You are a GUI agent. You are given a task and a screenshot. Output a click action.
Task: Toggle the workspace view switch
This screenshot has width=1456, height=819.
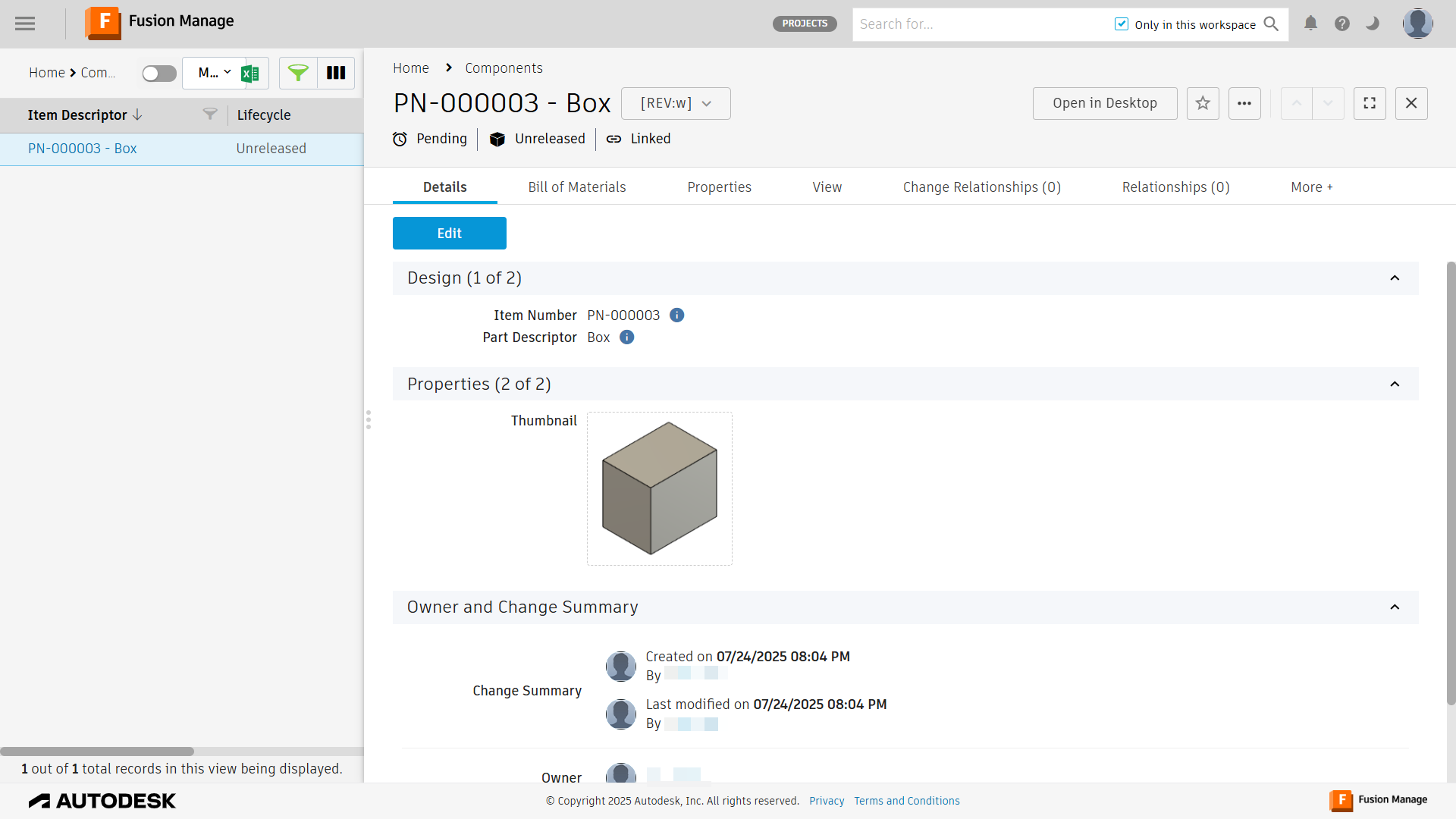[x=159, y=74]
